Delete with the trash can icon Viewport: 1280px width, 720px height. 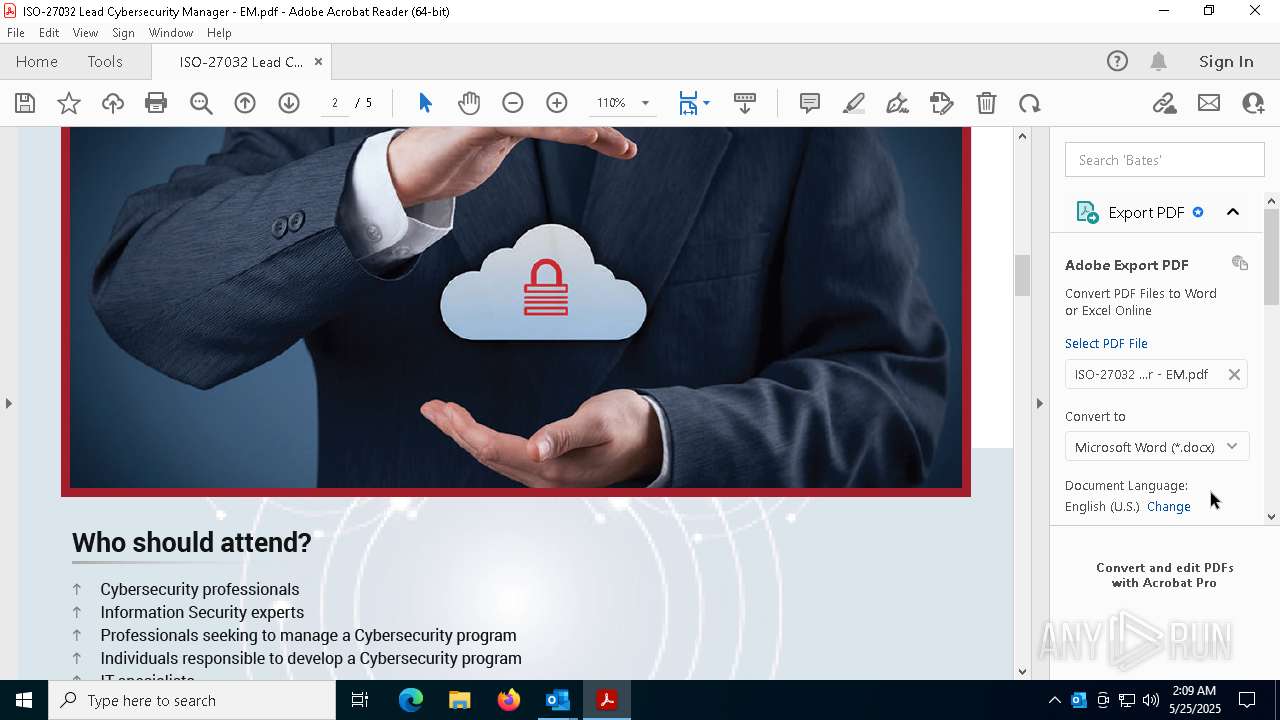(986, 103)
